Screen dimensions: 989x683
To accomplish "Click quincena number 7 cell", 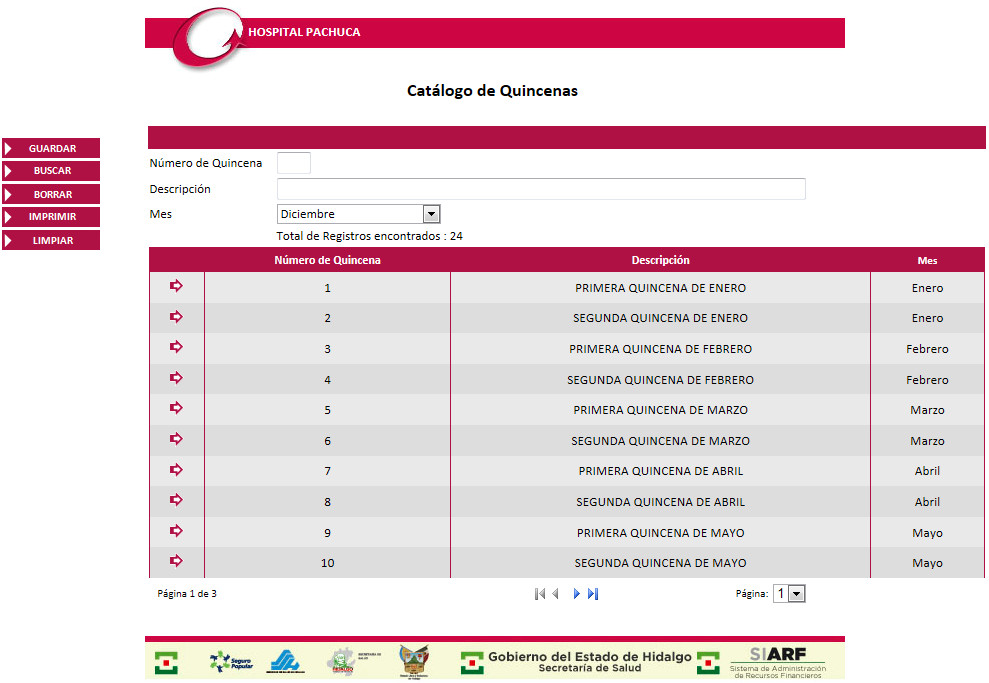I will point(327,471).
